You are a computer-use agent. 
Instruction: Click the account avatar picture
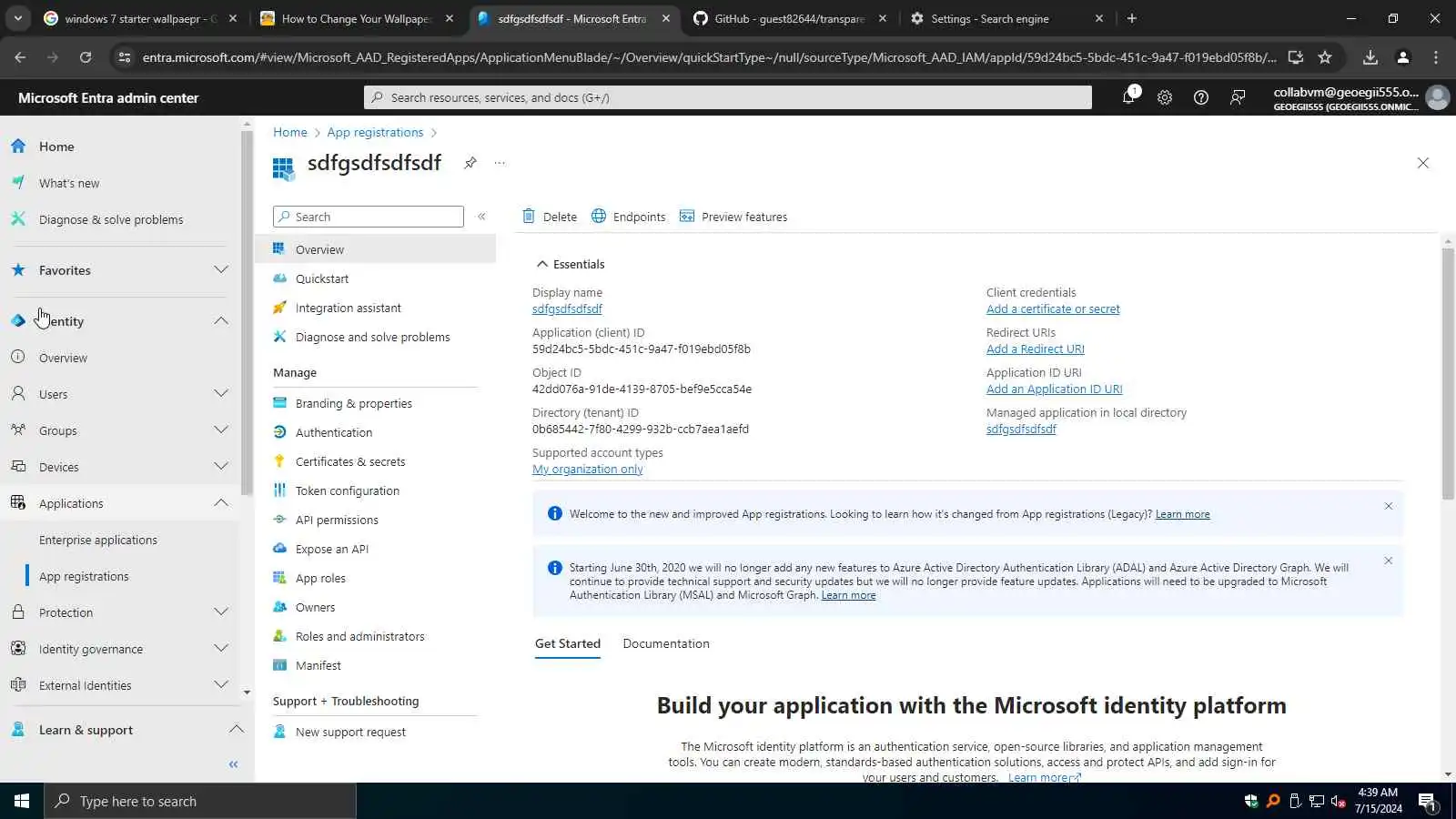pos(1438,97)
